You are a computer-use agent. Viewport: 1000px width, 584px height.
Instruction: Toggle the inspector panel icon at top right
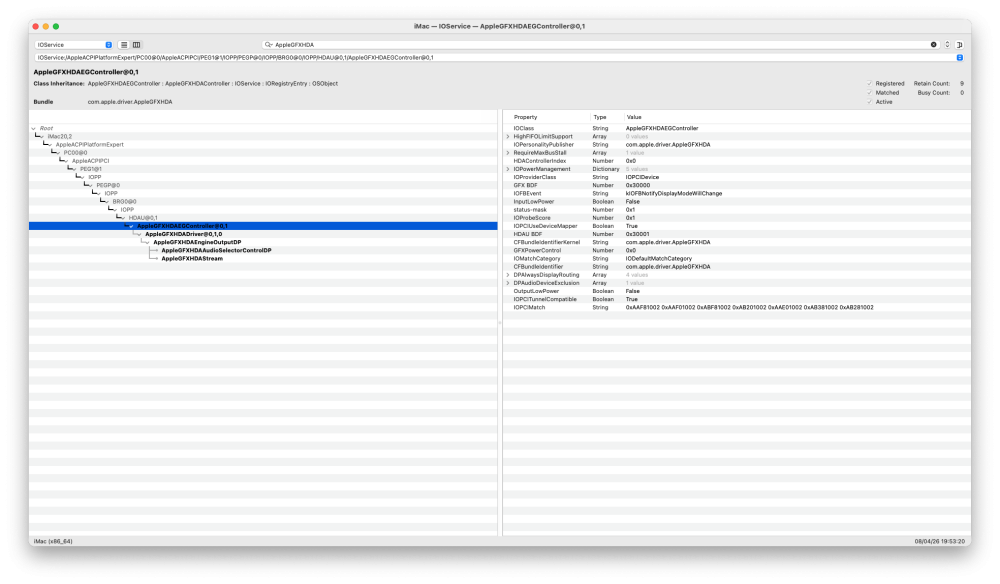959,45
